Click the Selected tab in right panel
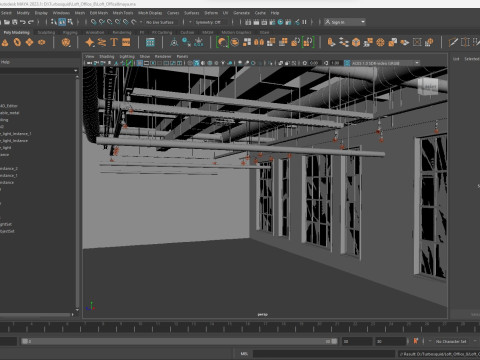 click(x=472, y=59)
